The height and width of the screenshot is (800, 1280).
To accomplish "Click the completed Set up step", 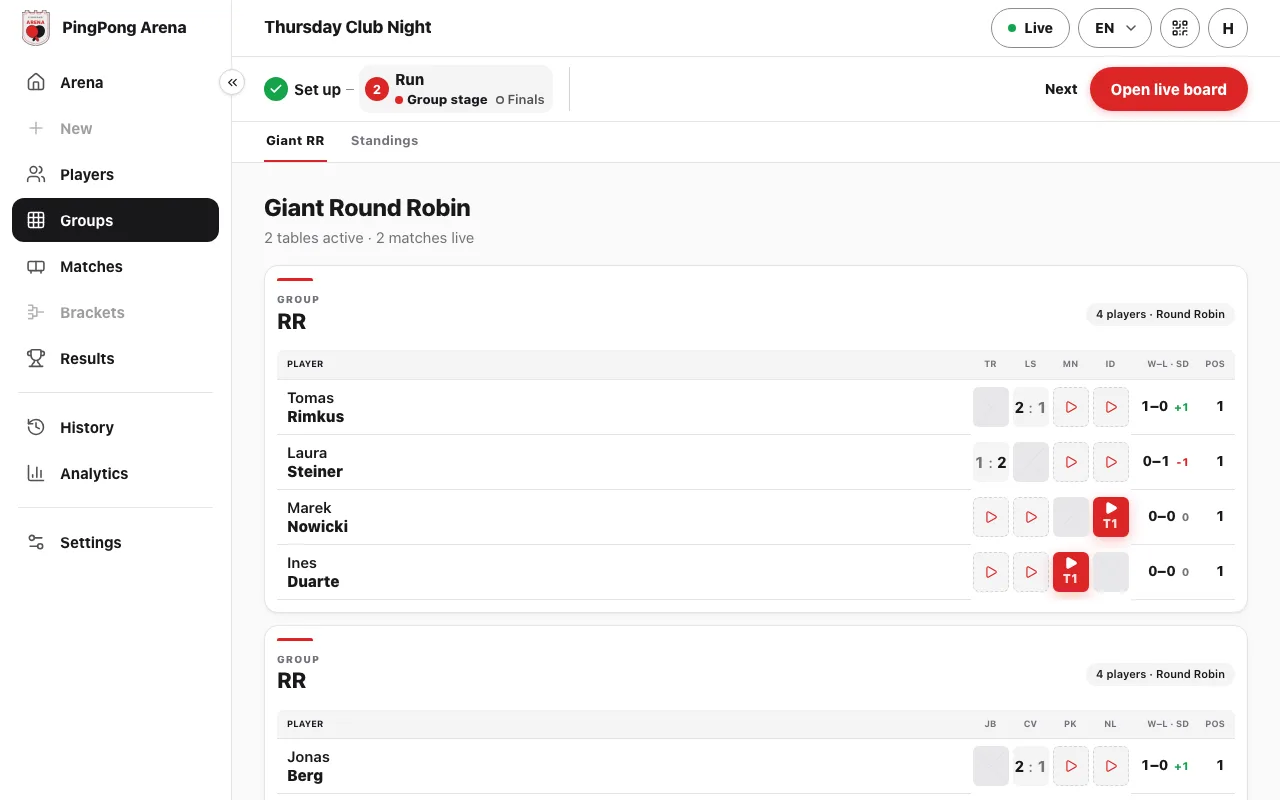I will 303,89.
